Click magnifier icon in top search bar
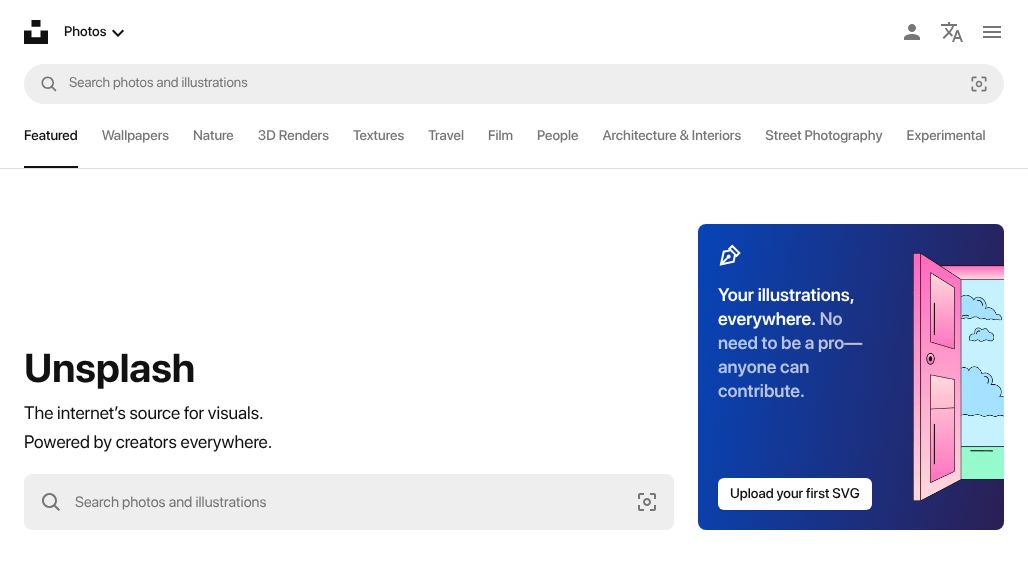This screenshot has height=578, width=1028. [x=48, y=84]
